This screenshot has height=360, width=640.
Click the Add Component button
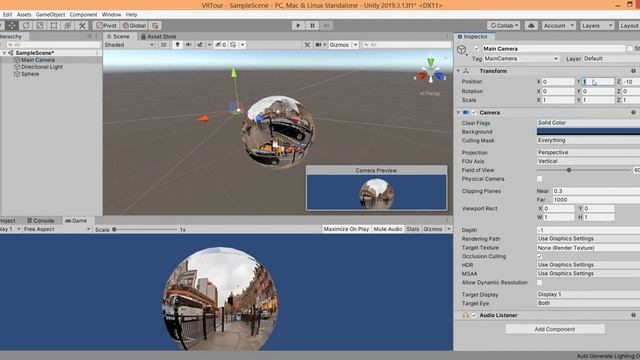click(x=555, y=329)
